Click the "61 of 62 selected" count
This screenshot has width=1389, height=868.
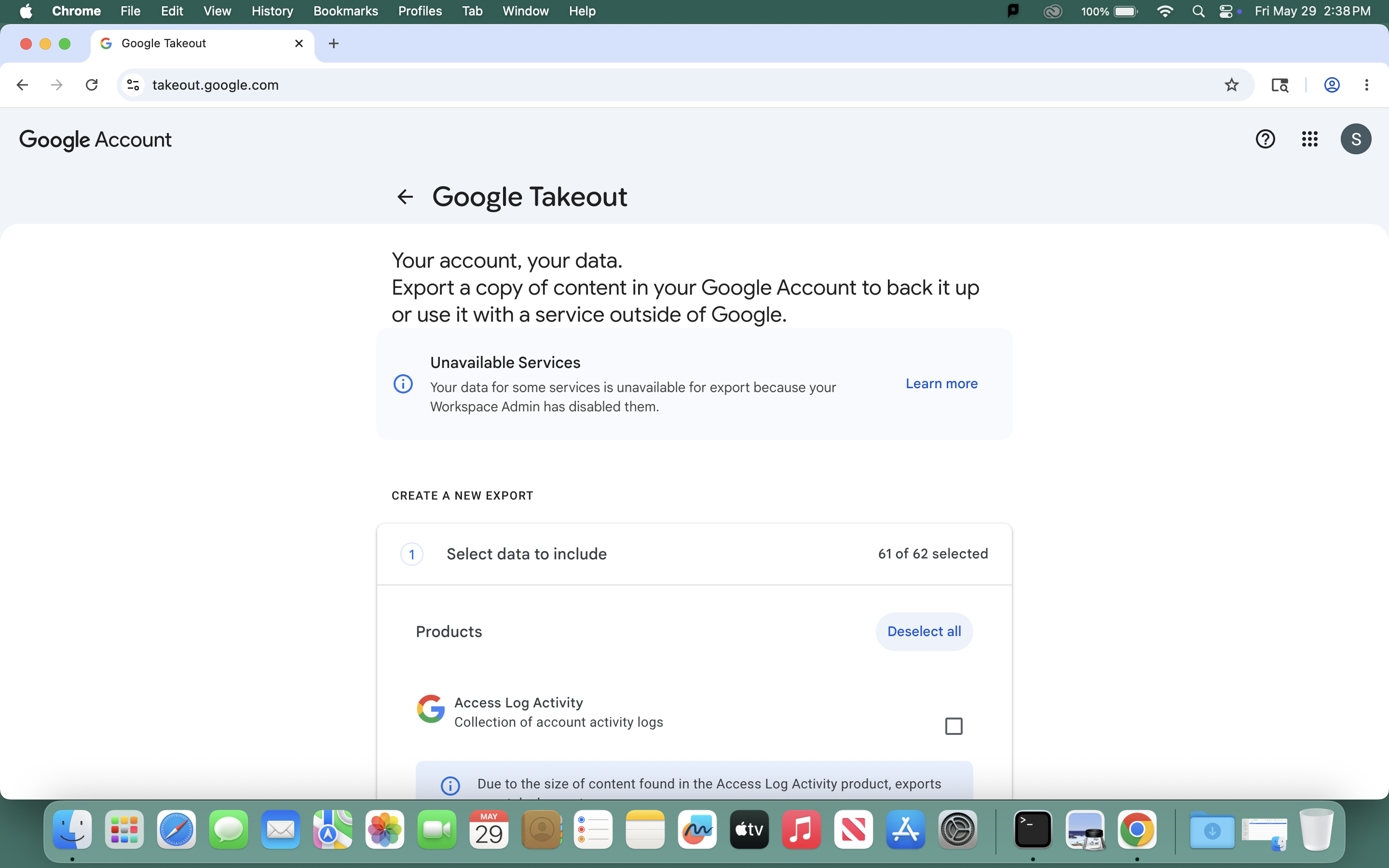click(x=933, y=554)
